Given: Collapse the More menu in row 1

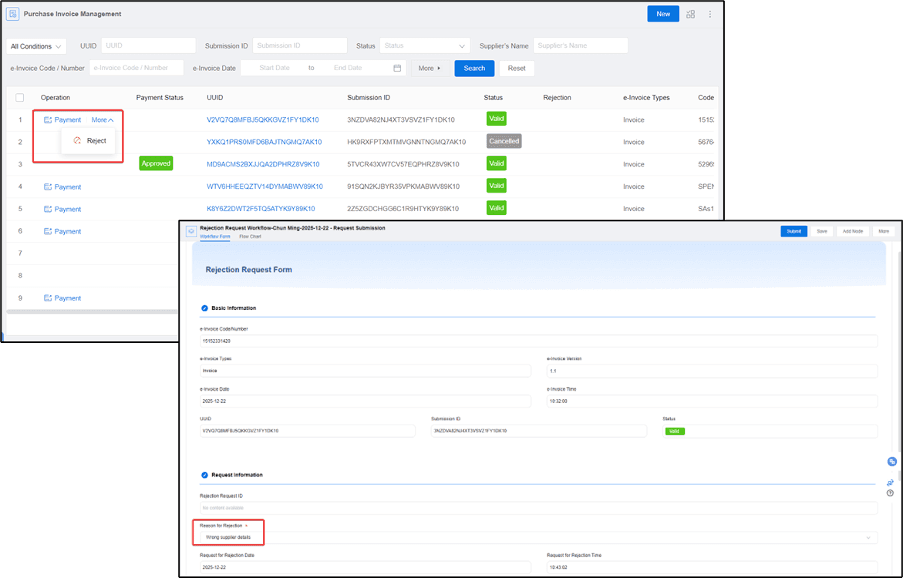Looking at the screenshot, I should click(103, 120).
